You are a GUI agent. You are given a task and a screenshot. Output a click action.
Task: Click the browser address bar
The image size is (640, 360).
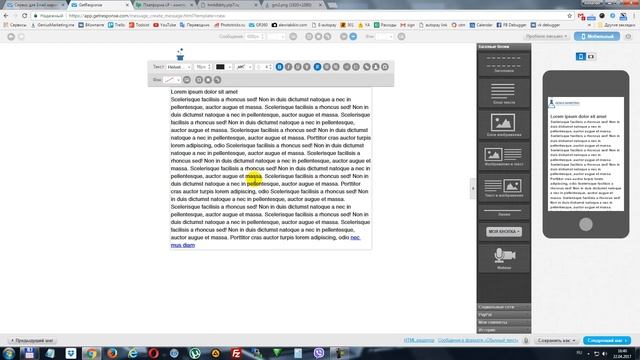[x=301, y=16]
